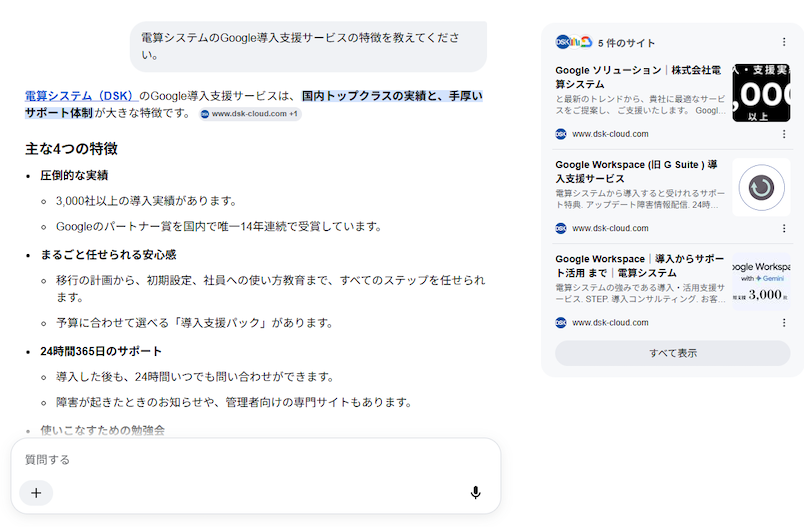This screenshot has width=804, height=527.
Task: Activate the microphone voice input
Action: click(475, 493)
